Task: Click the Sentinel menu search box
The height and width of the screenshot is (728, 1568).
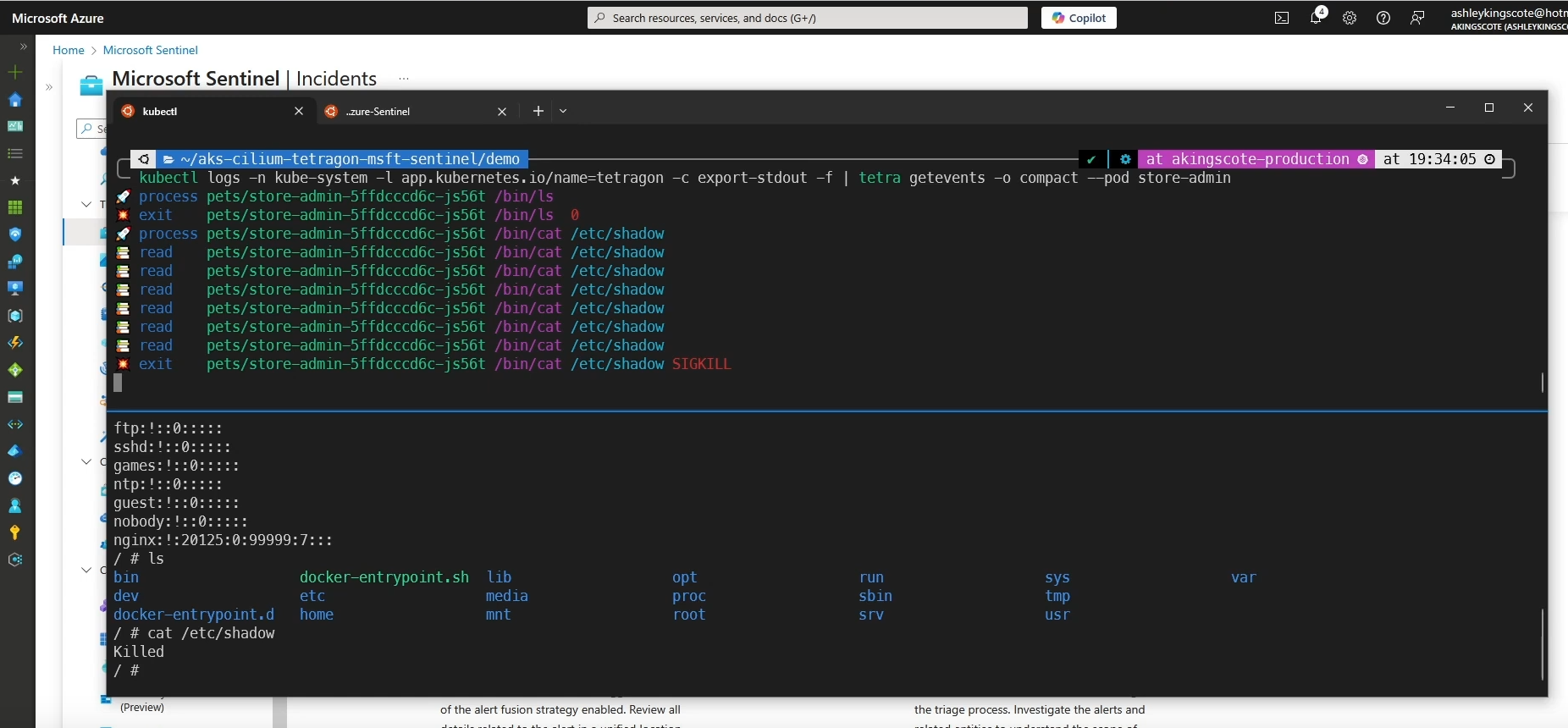Action: [x=91, y=129]
